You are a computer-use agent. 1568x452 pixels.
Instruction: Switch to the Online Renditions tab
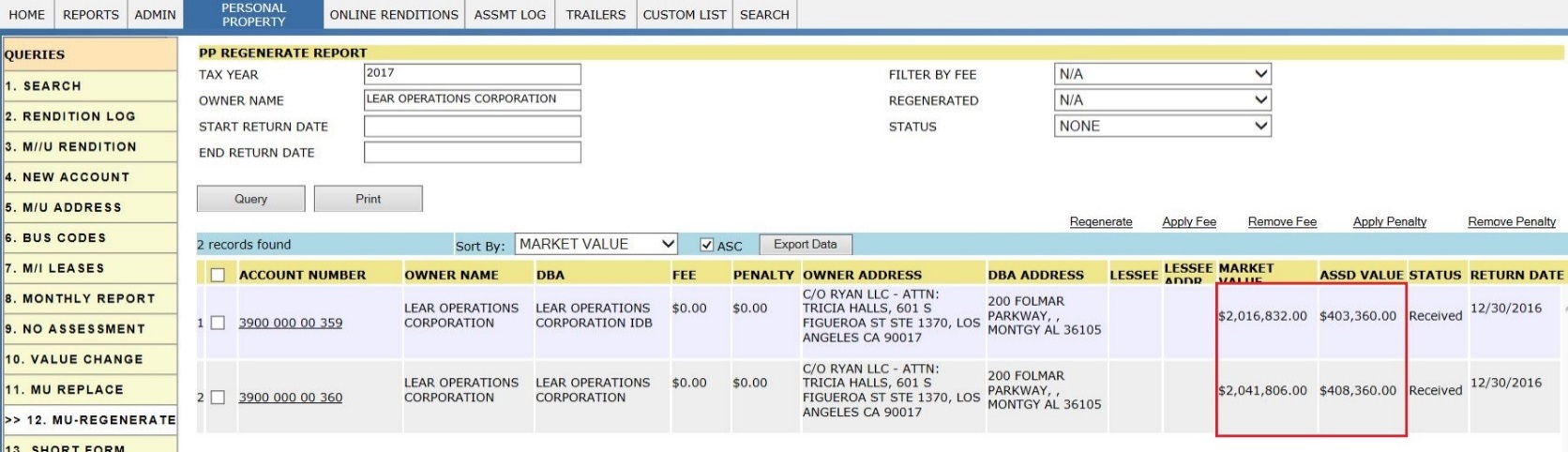click(x=394, y=15)
